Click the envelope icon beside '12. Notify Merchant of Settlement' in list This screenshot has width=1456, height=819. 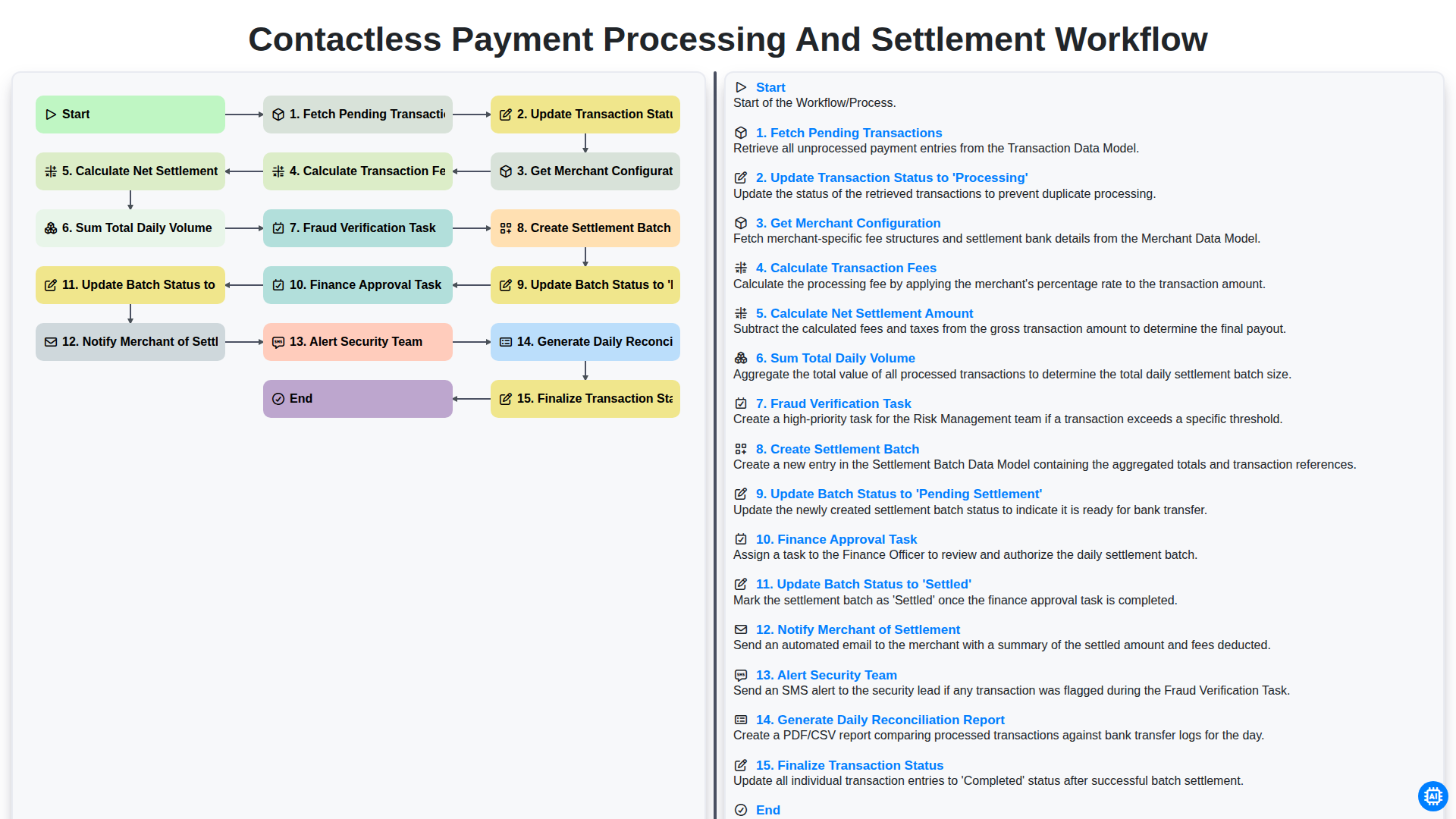741,629
